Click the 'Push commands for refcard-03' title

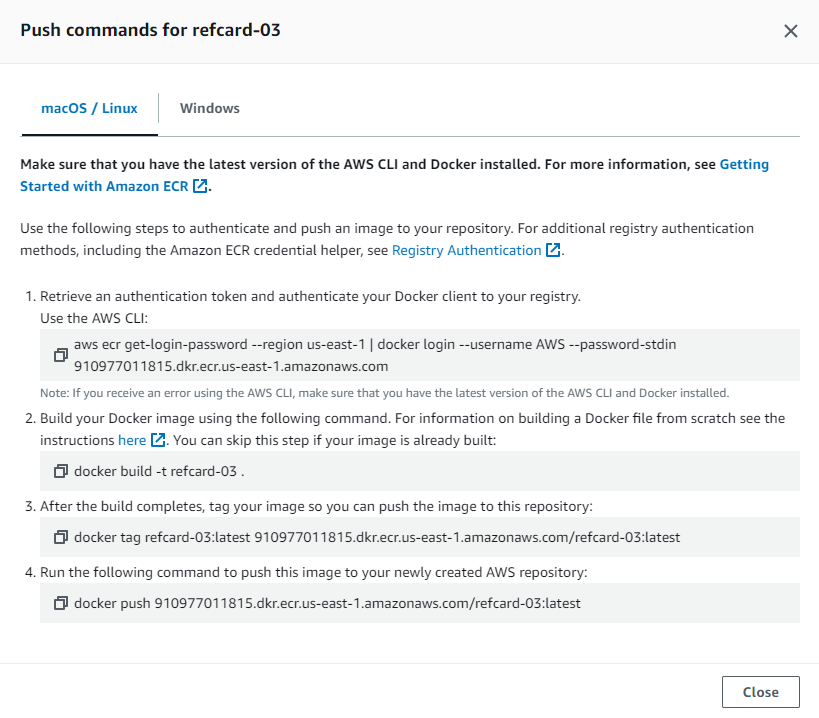coord(150,30)
